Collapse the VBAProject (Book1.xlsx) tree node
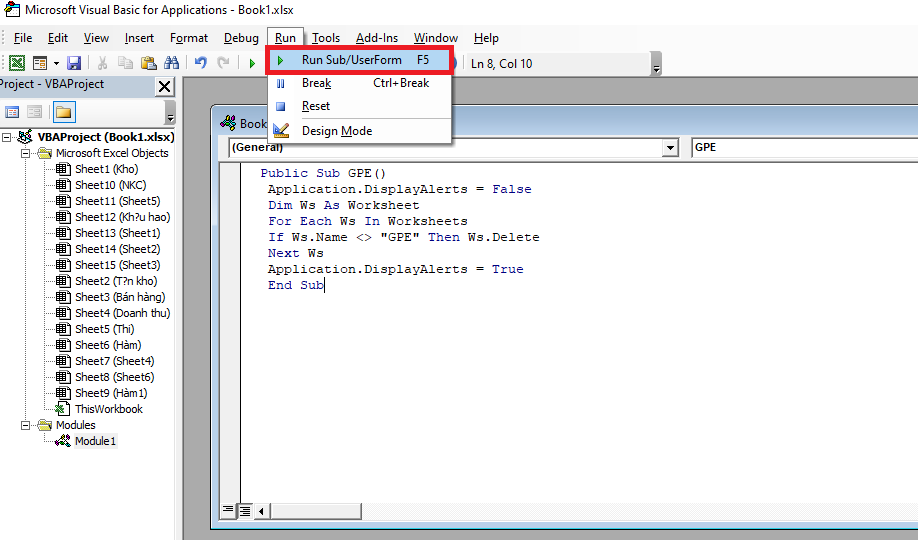This screenshot has width=918, height=540. coord(6,137)
